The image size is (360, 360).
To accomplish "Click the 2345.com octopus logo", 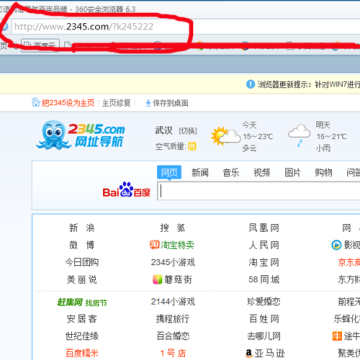I will point(80,134).
